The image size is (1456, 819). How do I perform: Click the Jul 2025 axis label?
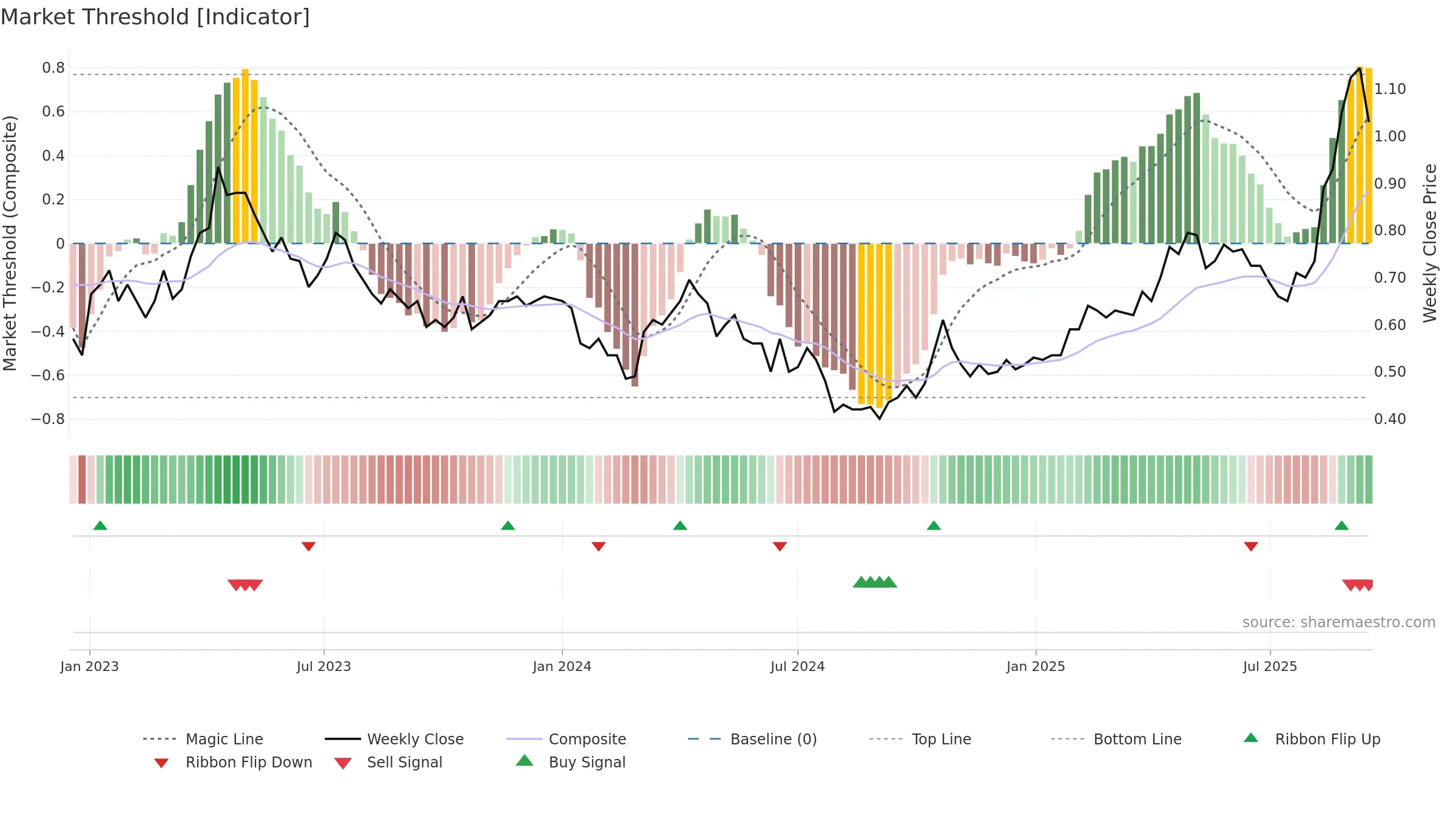(1270, 666)
